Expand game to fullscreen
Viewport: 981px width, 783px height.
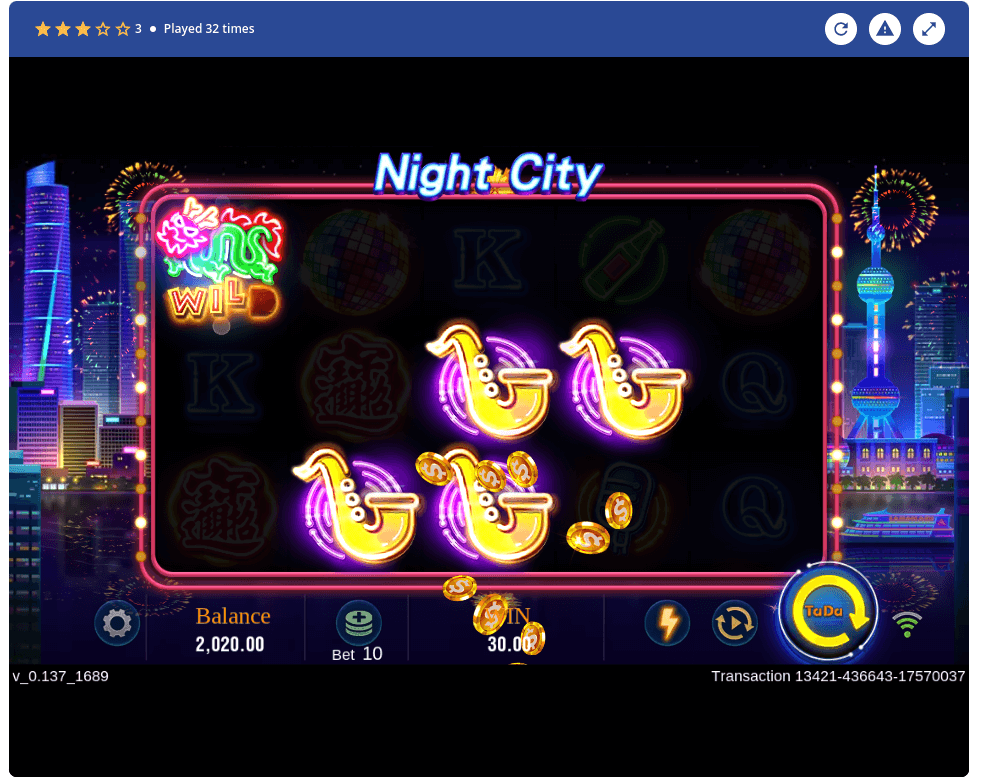pyautogui.click(x=929, y=29)
